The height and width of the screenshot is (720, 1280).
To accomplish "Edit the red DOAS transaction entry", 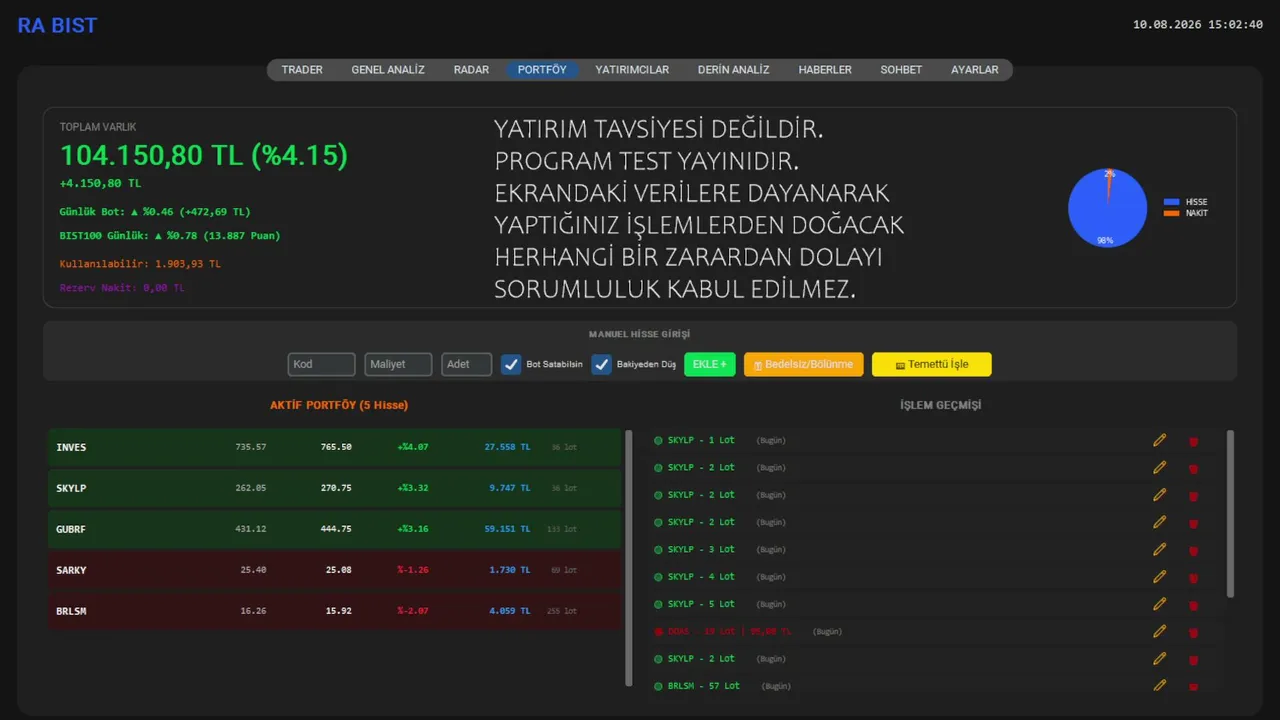I will (1160, 631).
